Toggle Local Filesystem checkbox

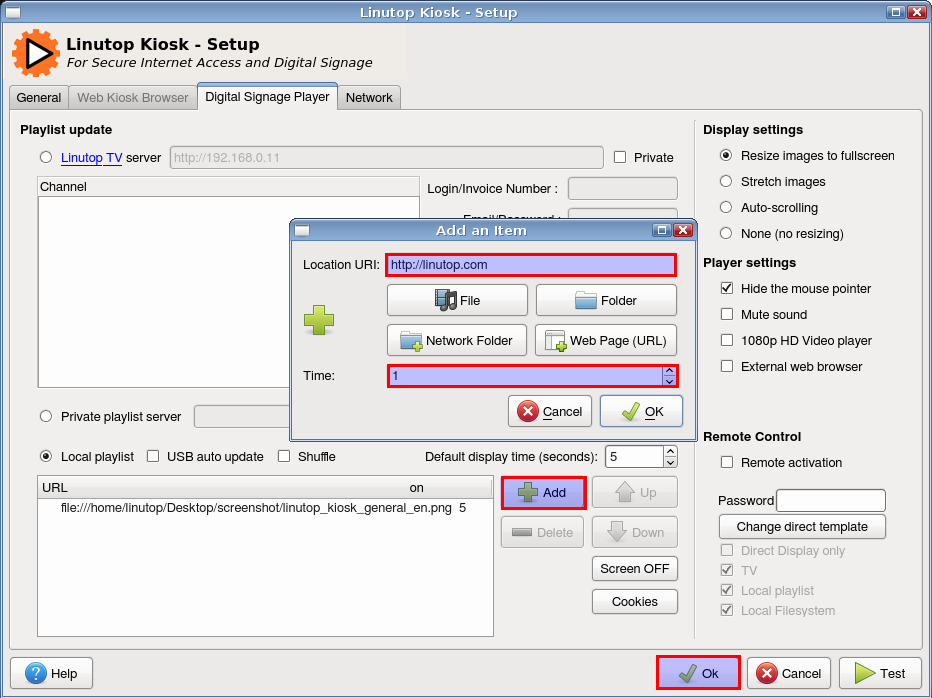(x=727, y=610)
